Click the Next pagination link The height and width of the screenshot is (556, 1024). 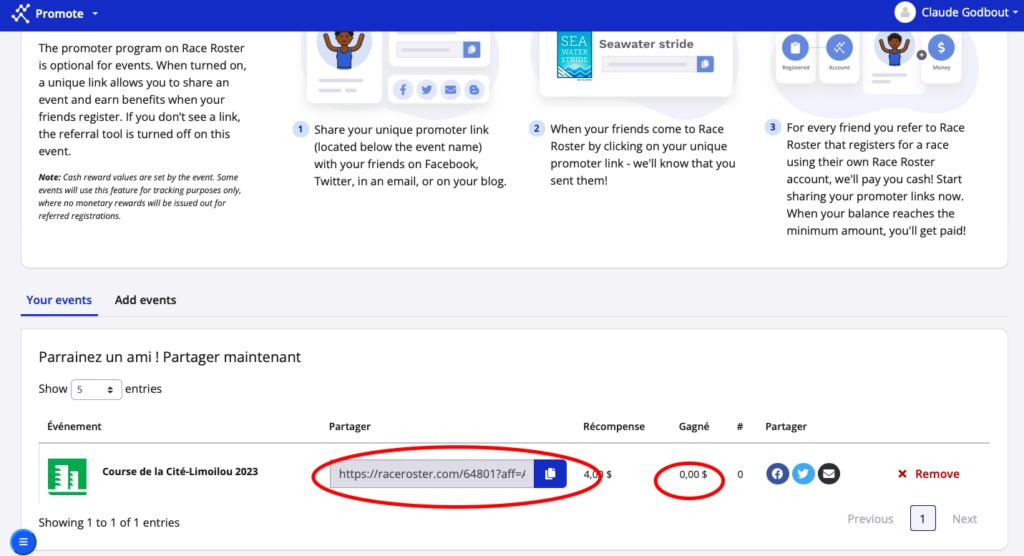tap(964, 519)
